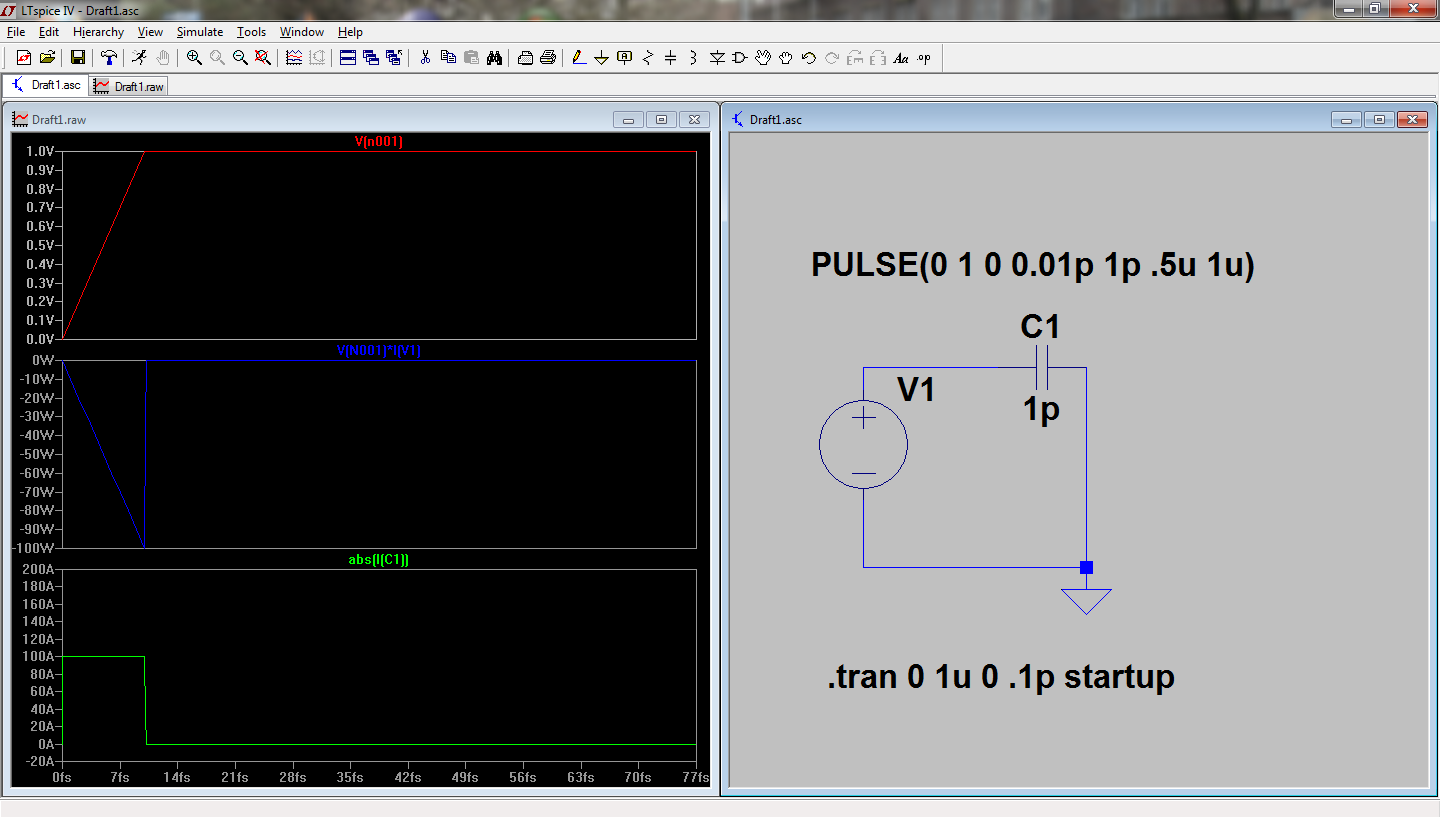Open the Simulate menu
The height and width of the screenshot is (818, 1440).
click(200, 32)
